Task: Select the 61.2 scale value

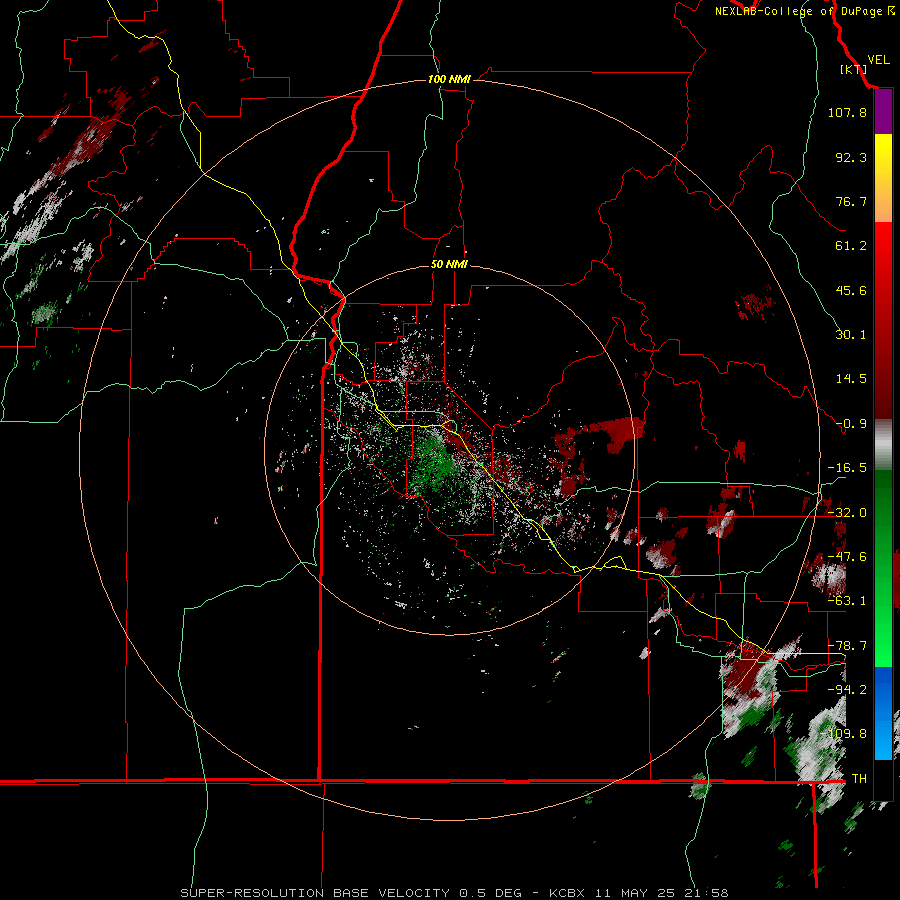Action: 851,246
